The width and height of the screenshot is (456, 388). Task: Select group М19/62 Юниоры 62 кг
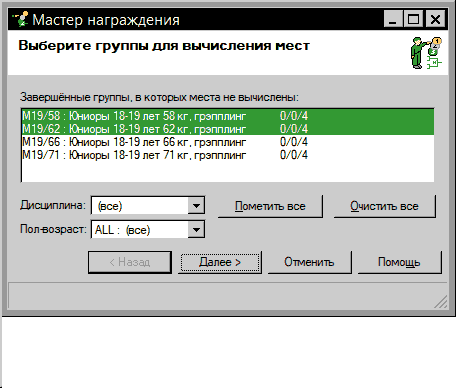(228, 129)
